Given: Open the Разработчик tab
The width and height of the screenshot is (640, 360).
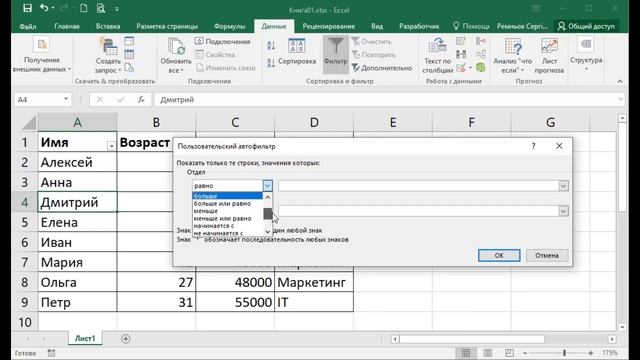Looking at the screenshot, I should pyautogui.click(x=419, y=26).
